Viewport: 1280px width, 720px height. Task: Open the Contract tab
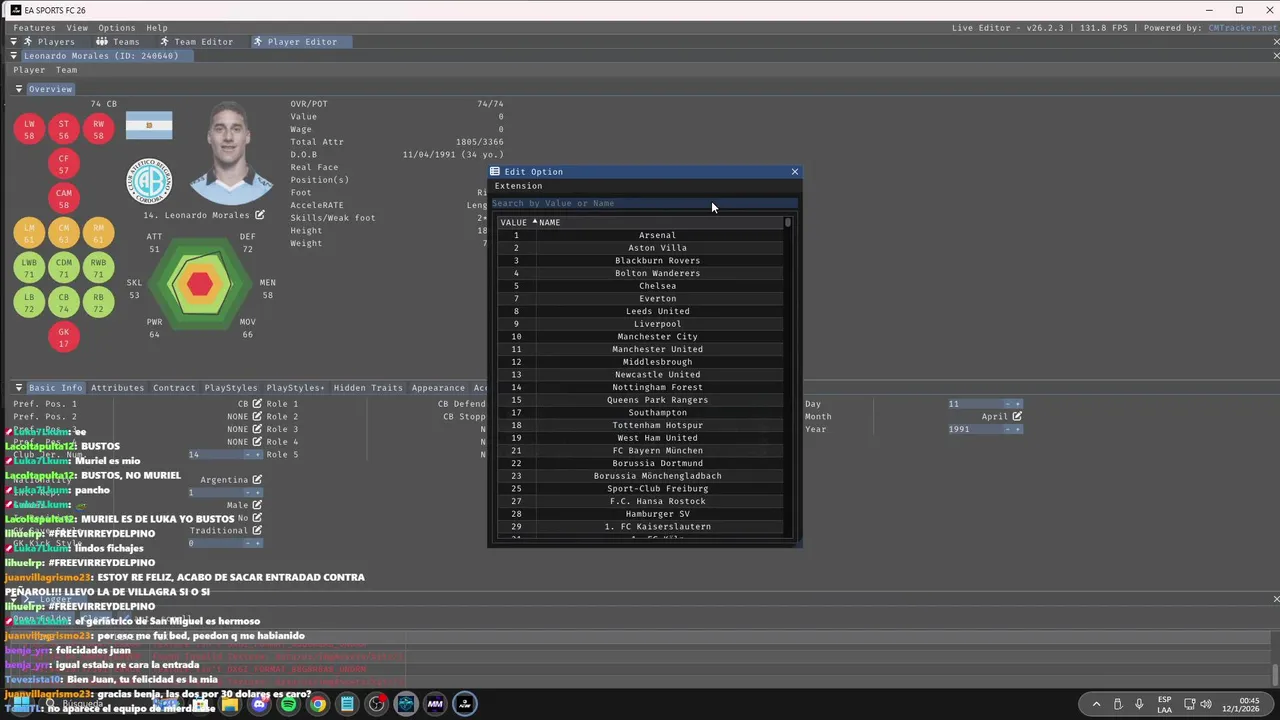pos(174,388)
